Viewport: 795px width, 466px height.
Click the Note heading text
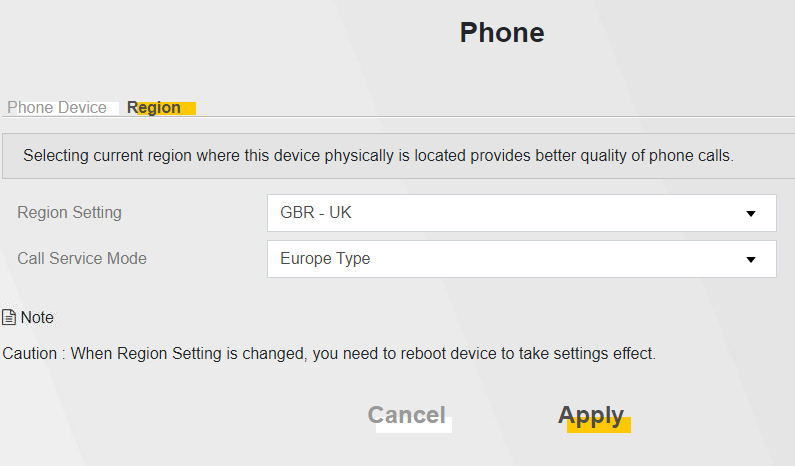(37, 317)
